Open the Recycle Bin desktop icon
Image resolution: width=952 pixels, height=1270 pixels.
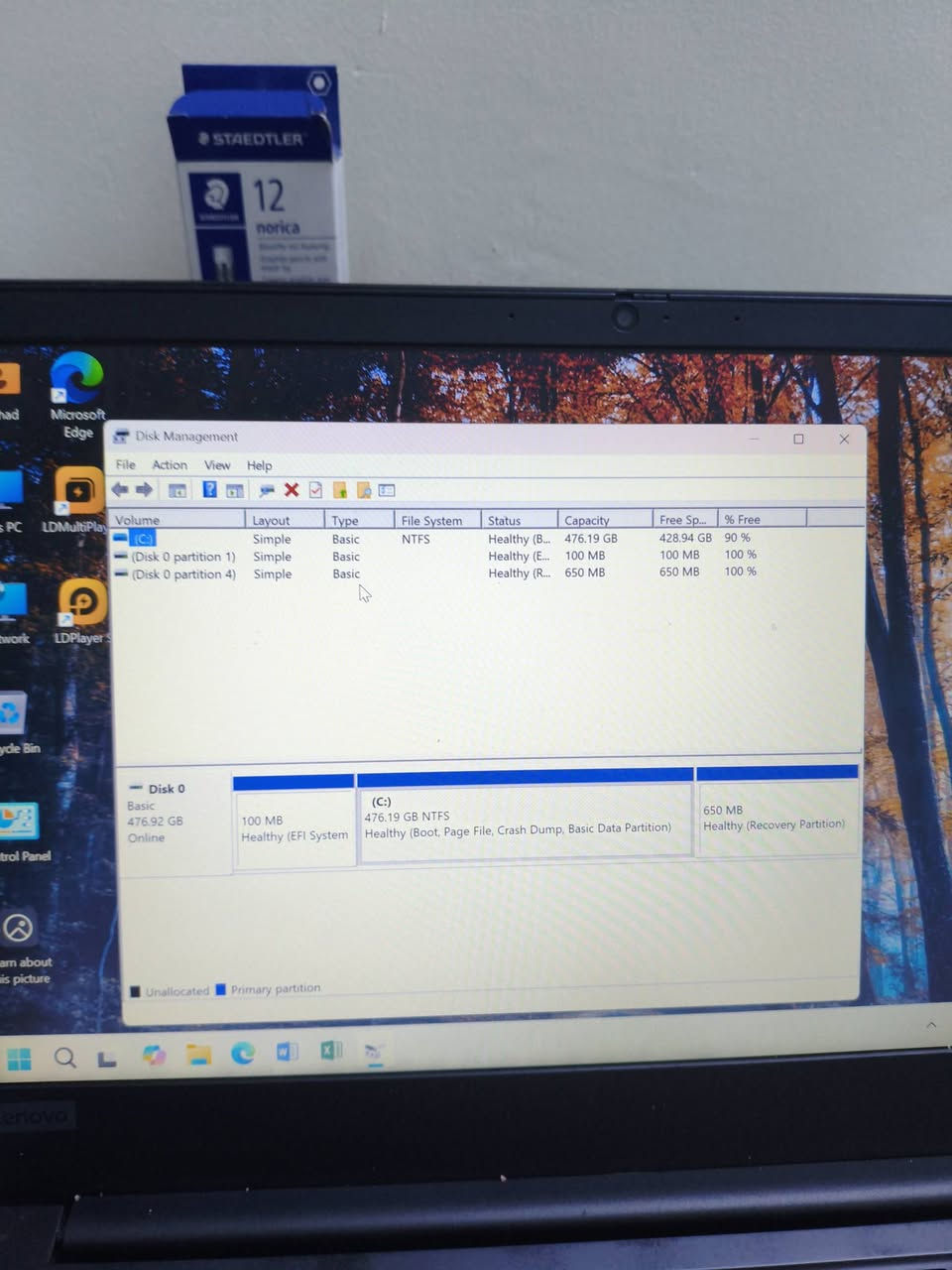[x=14, y=722]
